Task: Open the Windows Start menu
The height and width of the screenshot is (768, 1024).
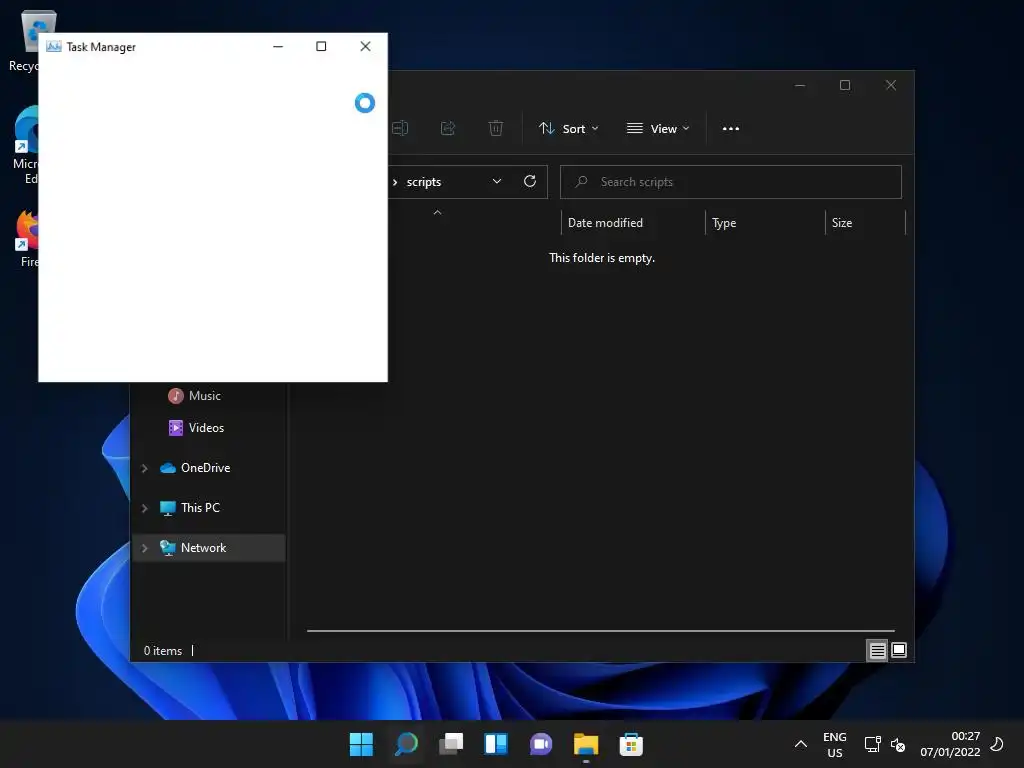Action: pyautogui.click(x=361, y=744)
